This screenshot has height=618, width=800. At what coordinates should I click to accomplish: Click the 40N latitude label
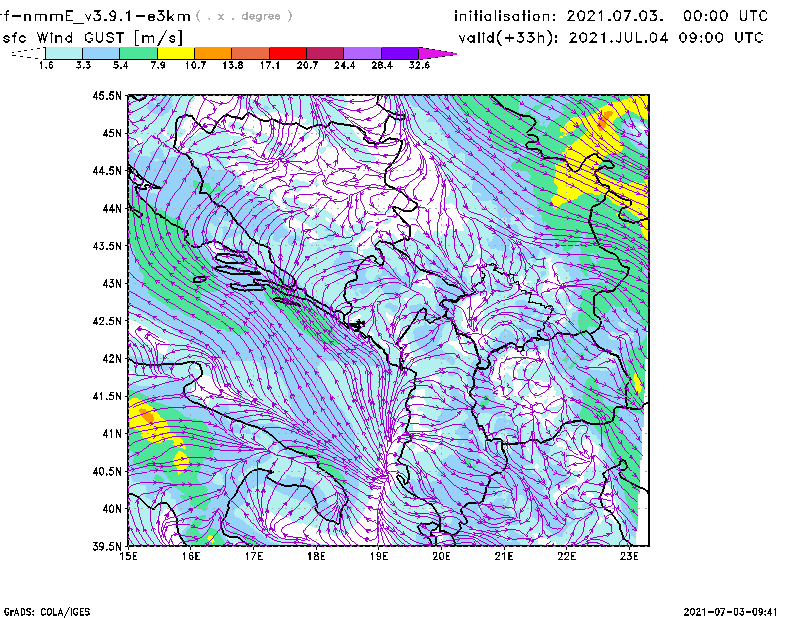click(112, 509)
